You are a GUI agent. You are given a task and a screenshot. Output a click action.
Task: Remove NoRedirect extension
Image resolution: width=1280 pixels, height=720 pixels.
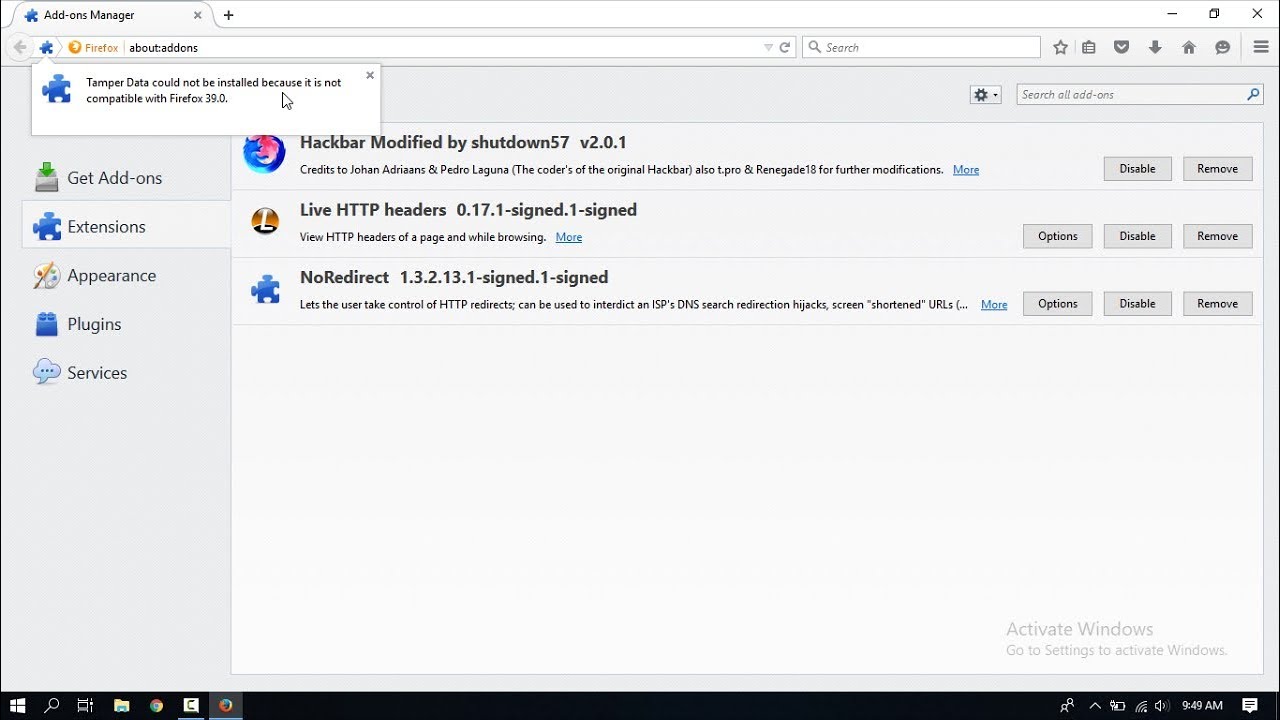(x=1217, y=304)
